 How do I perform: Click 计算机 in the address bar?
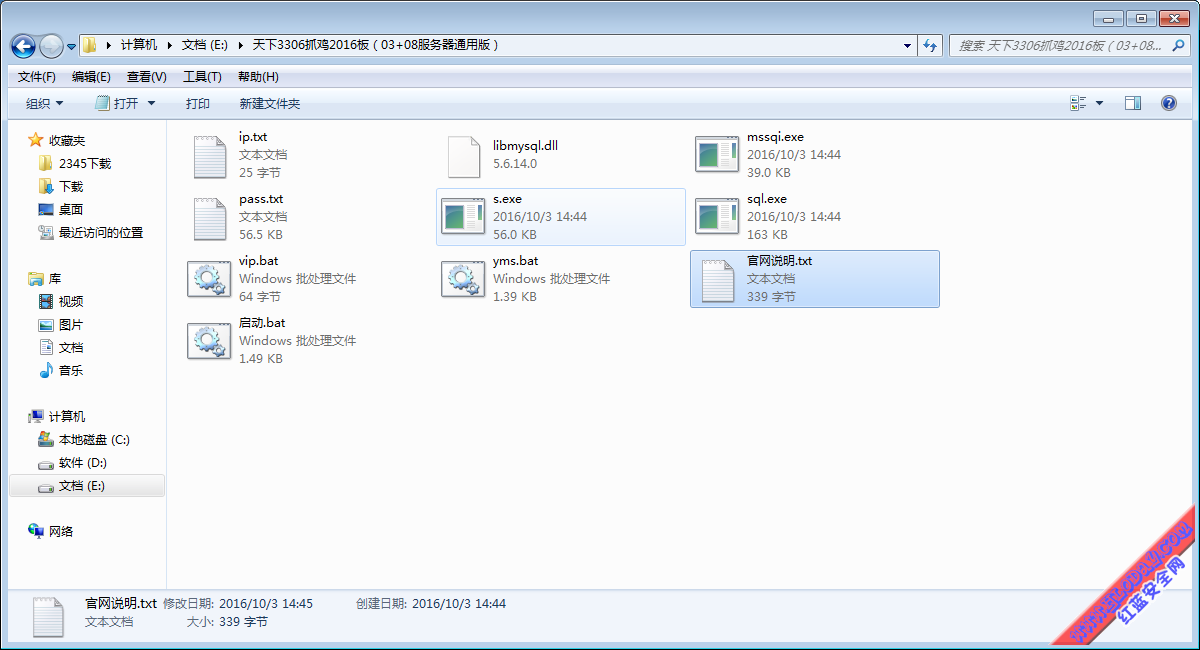pyautogui.click(x=139, y=45)
